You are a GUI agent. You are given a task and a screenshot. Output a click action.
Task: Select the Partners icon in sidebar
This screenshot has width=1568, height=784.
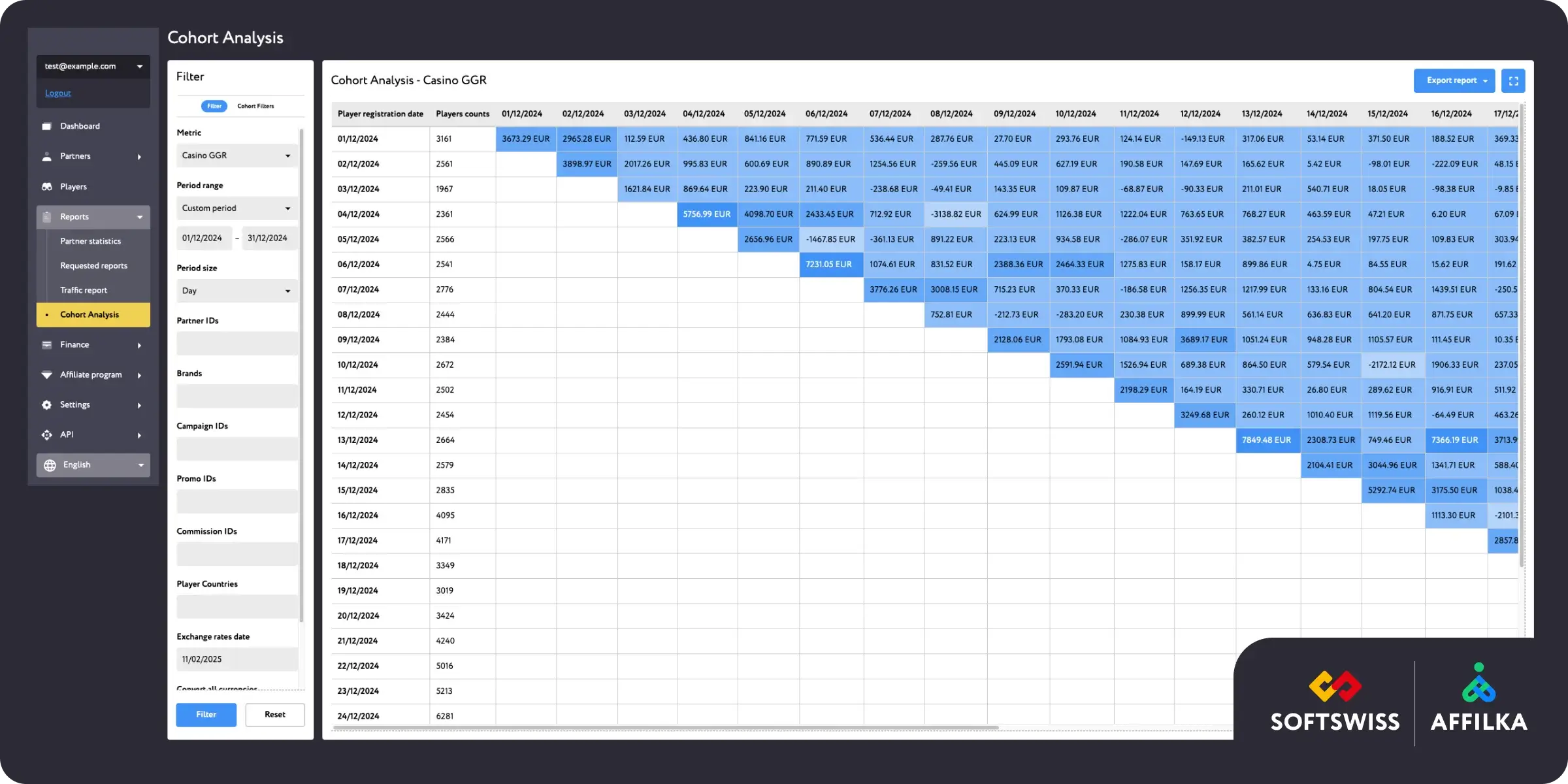[x=47, y=156]
